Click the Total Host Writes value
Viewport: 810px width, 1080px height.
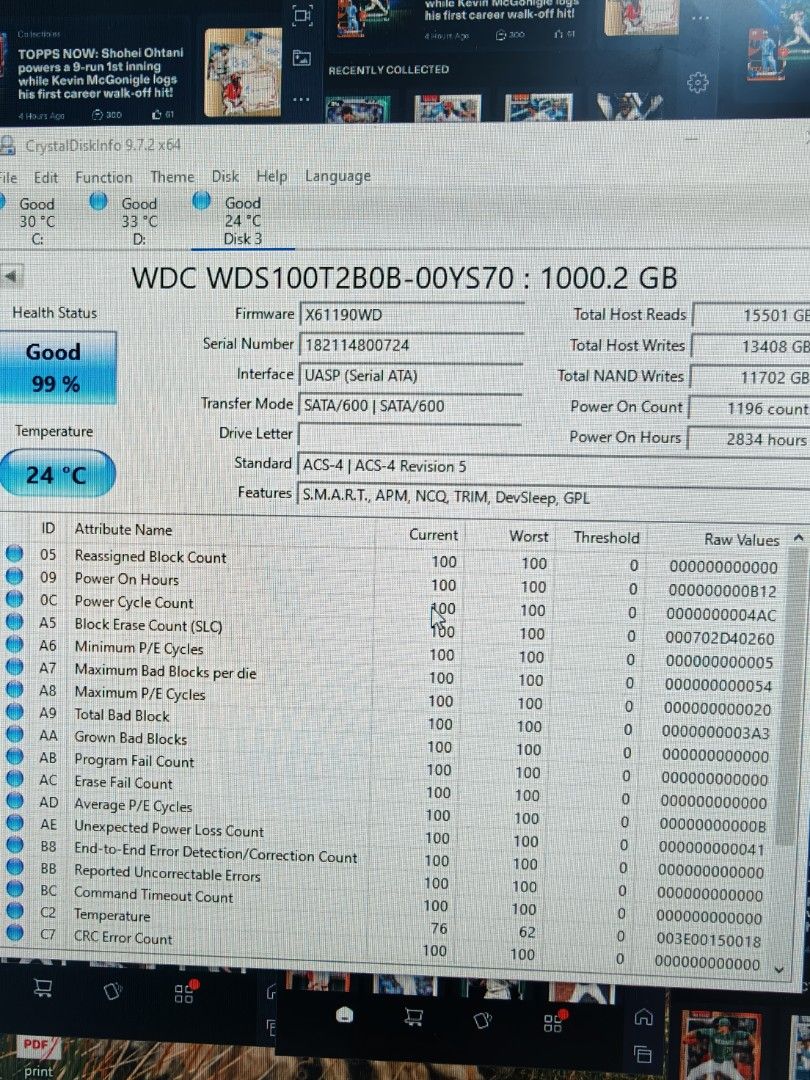(x=751, y=346)
